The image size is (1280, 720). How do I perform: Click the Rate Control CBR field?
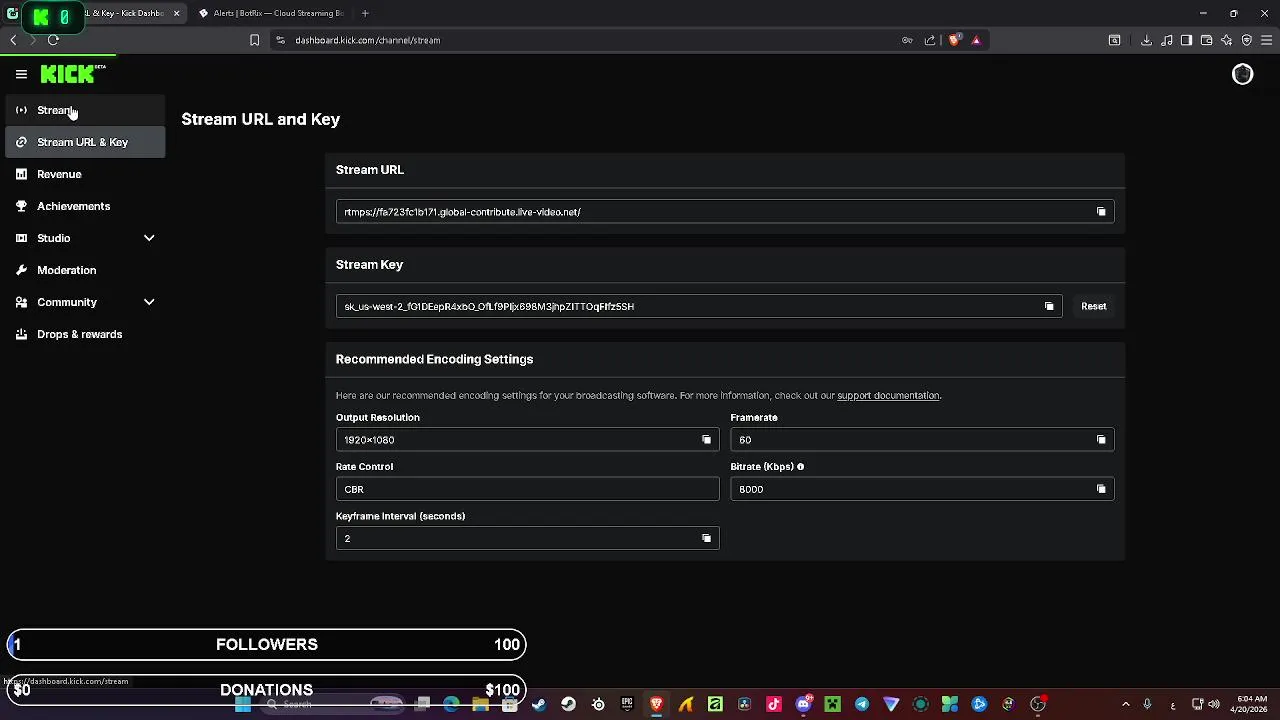[527, 489]
